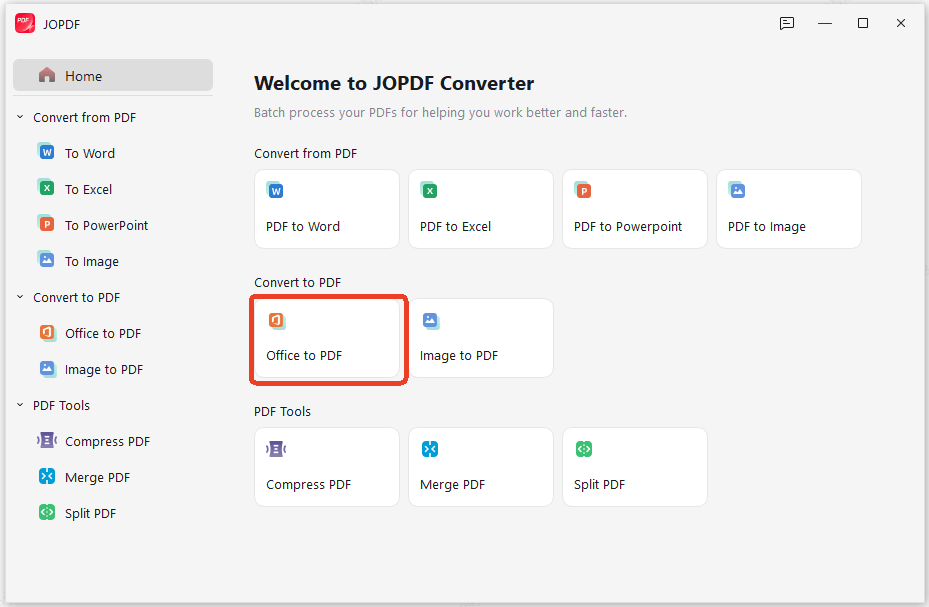Click the Word icon beside To Word
This screenshot has width=929, height=607.
coord(46,152)
